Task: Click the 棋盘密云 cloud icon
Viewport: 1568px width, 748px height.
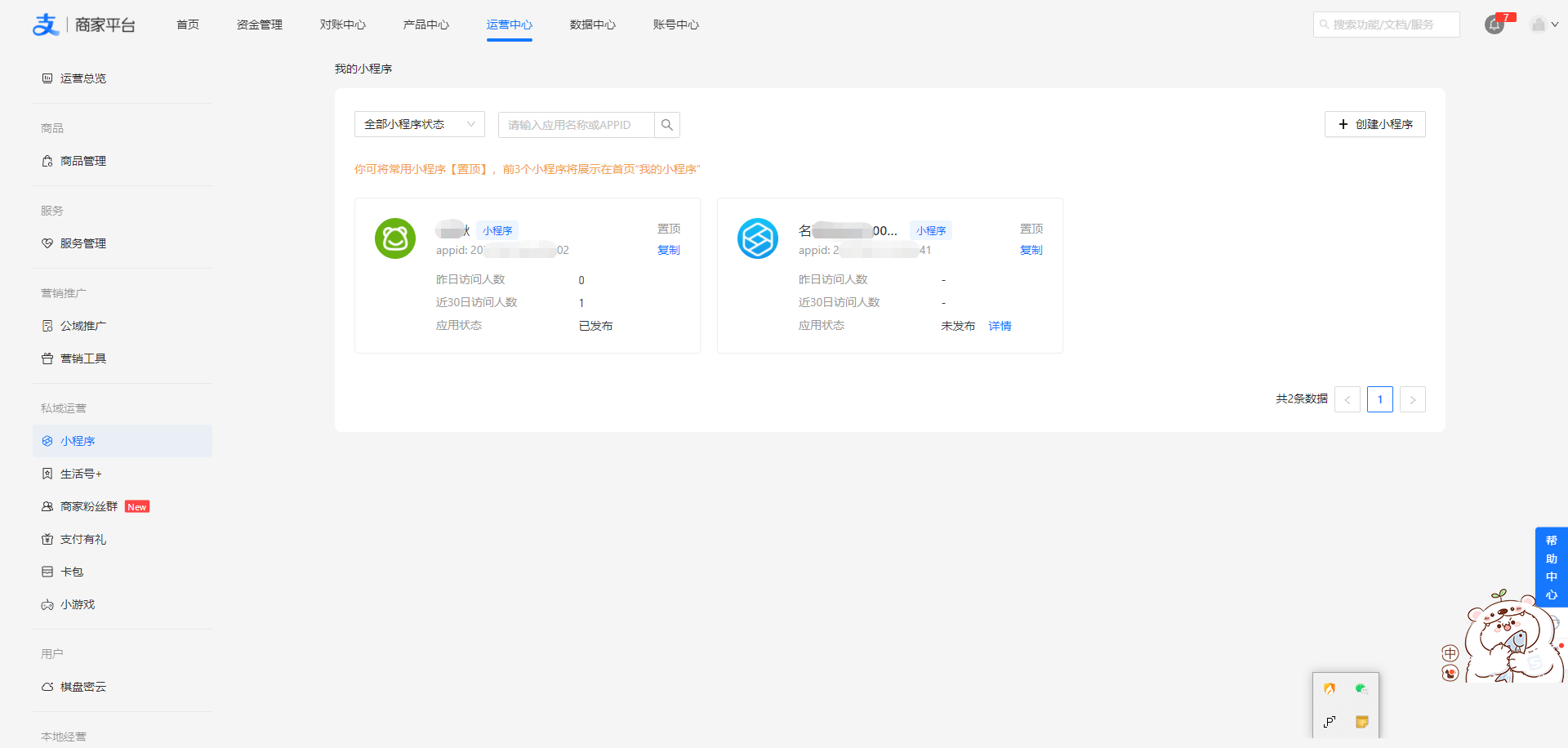Action: [47, 687]
